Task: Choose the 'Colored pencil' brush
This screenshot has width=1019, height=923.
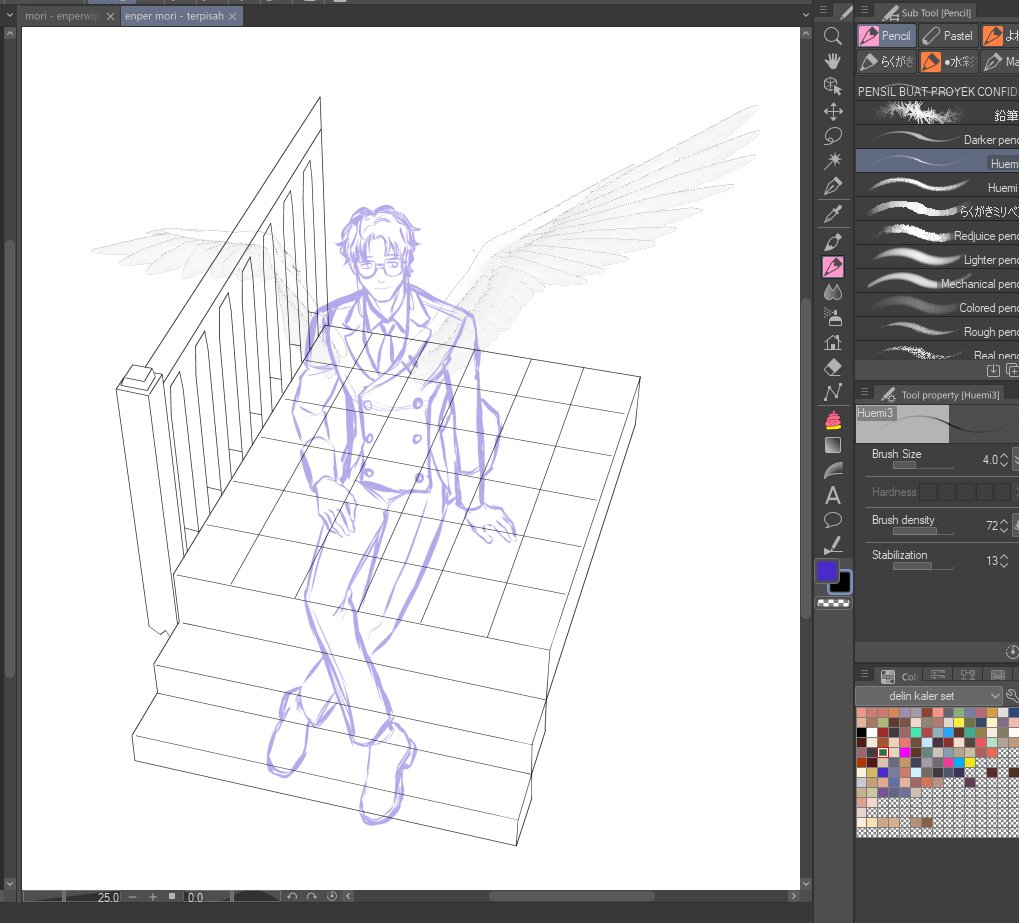Action: (x=937, y=307)
